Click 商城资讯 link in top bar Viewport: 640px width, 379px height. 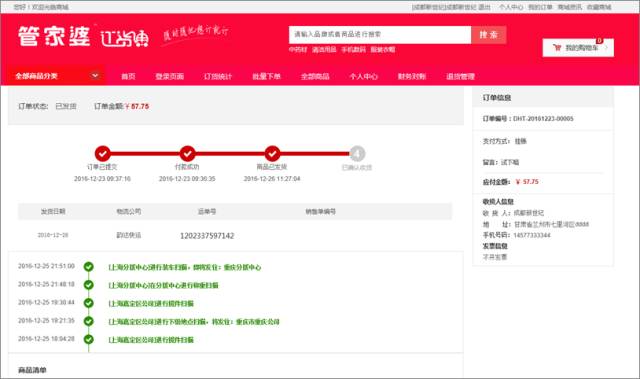tap(570, 7)
